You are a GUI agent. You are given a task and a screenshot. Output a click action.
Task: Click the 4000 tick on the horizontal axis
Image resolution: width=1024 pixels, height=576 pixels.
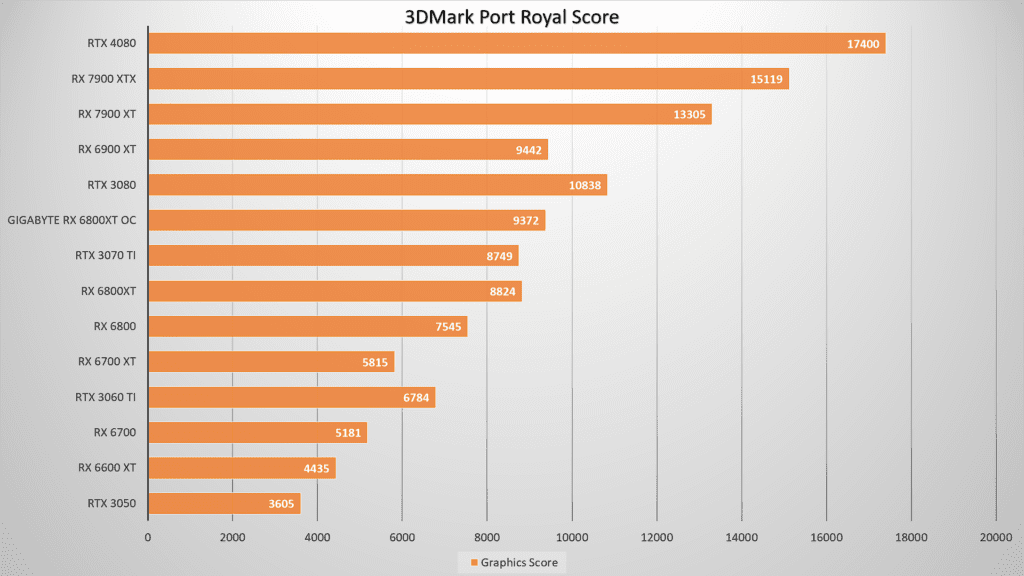317,537
